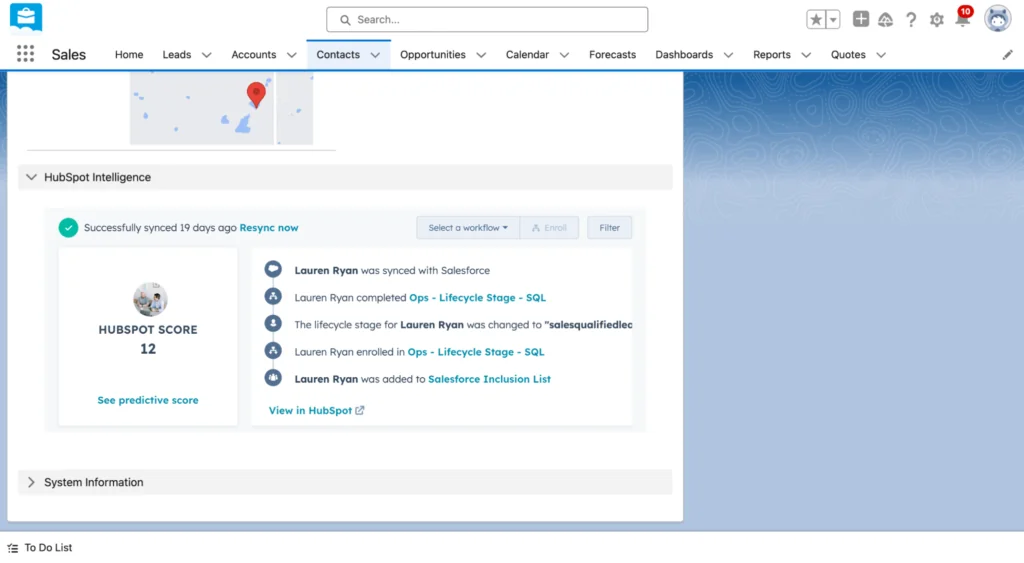Focus the global Search field
1024x563 pixels.
[487, 20]
